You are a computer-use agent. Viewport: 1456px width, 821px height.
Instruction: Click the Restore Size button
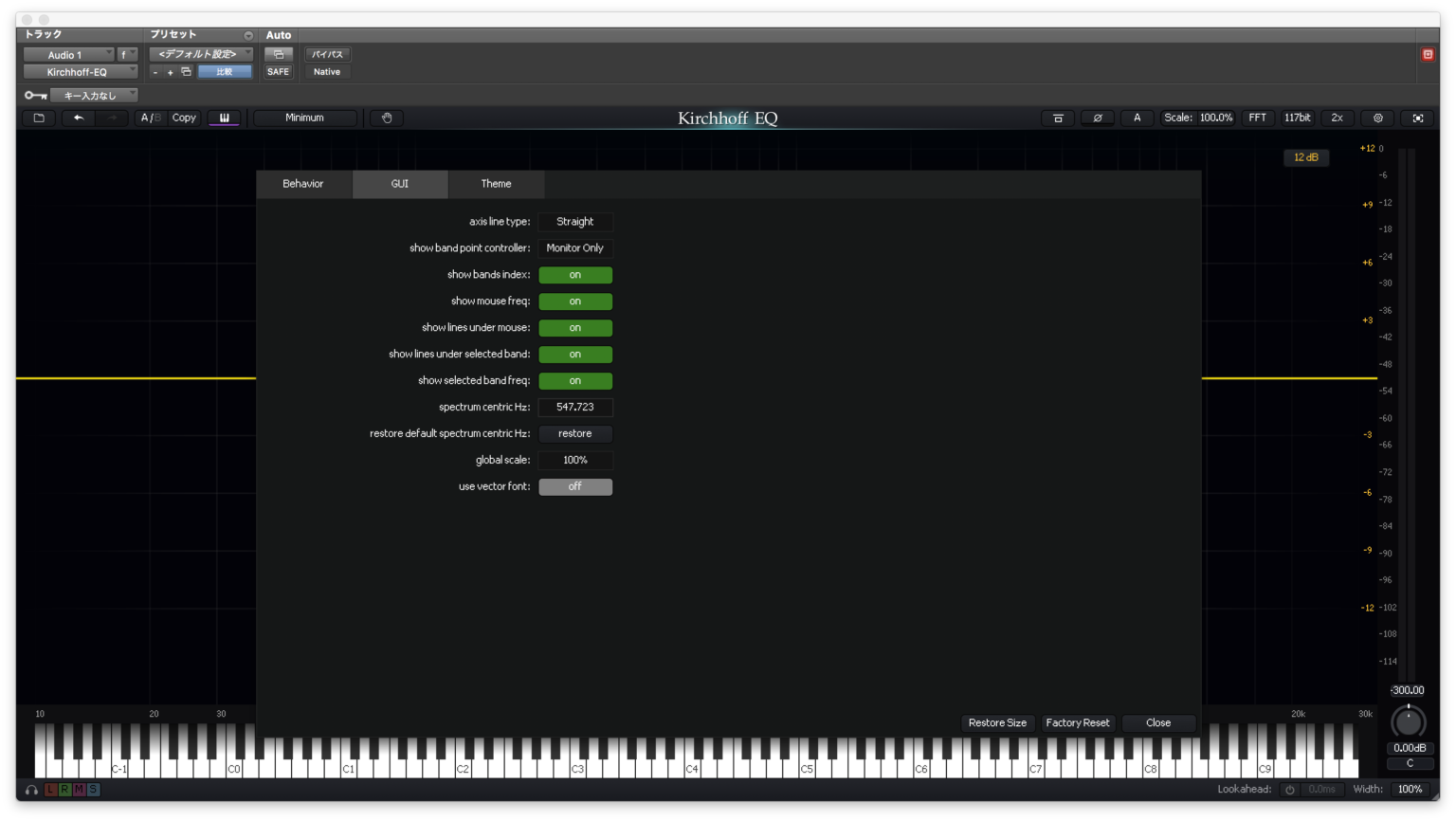click(997, 722)
